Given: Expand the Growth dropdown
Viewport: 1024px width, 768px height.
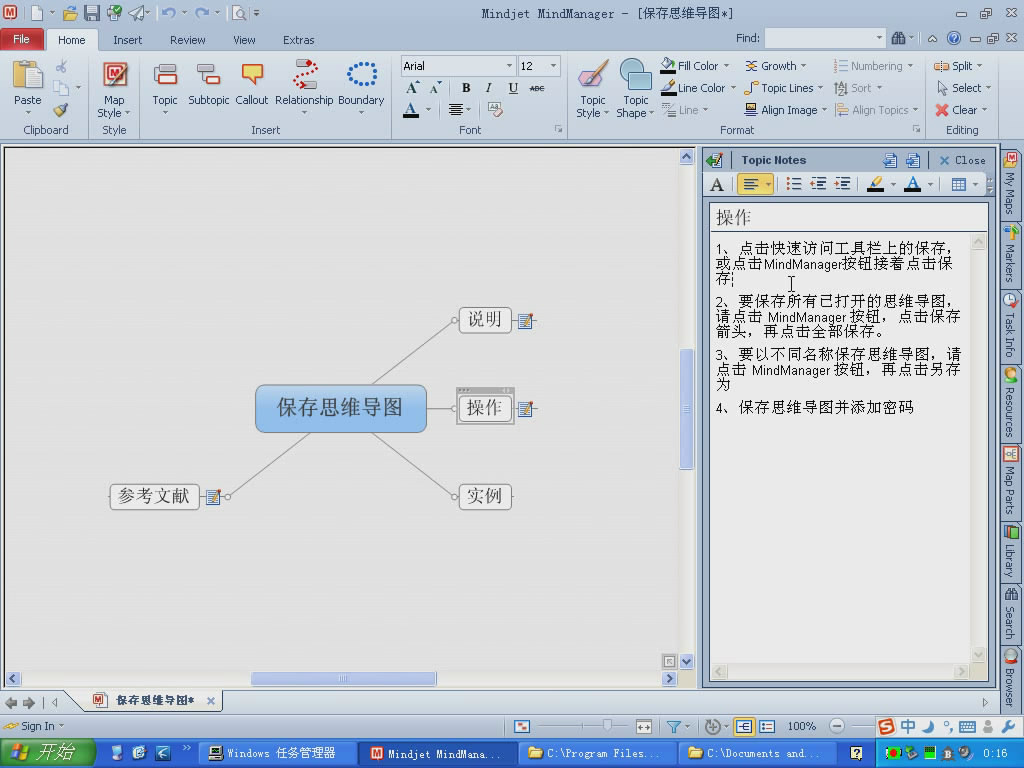Looking at the screenshot, I should pos(803,66).
